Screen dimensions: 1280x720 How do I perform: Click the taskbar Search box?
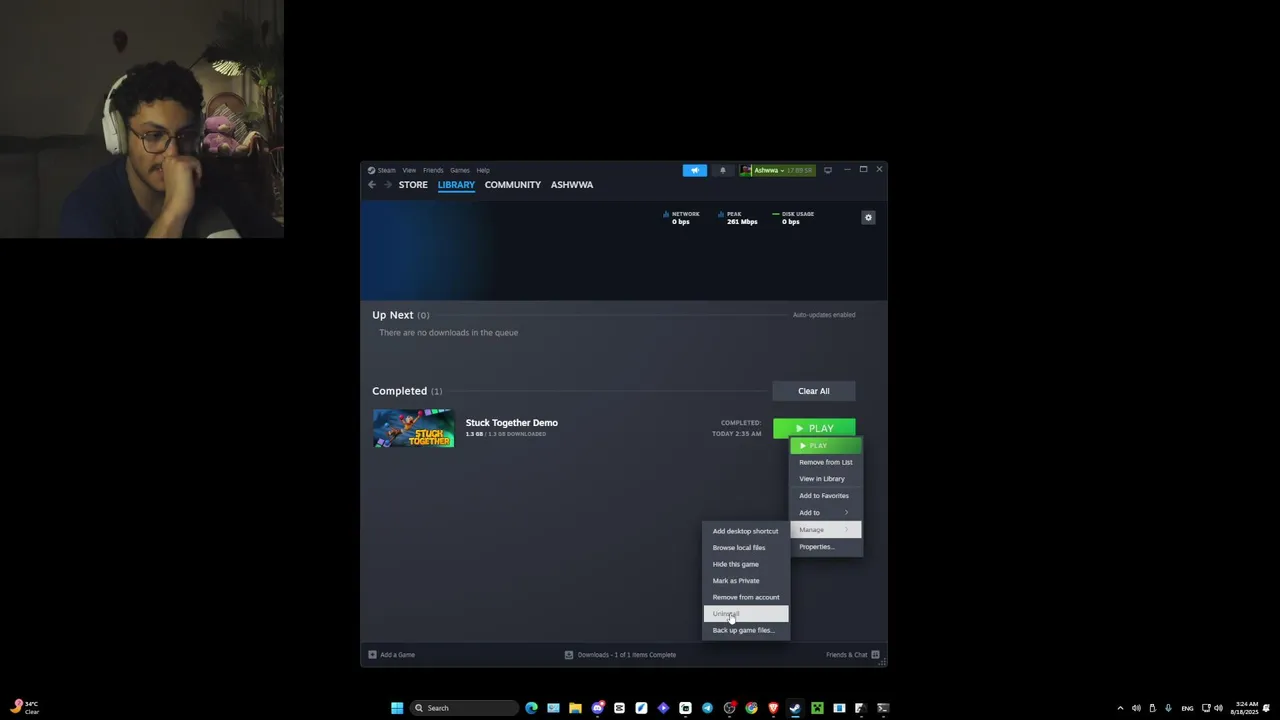point(465,708)
